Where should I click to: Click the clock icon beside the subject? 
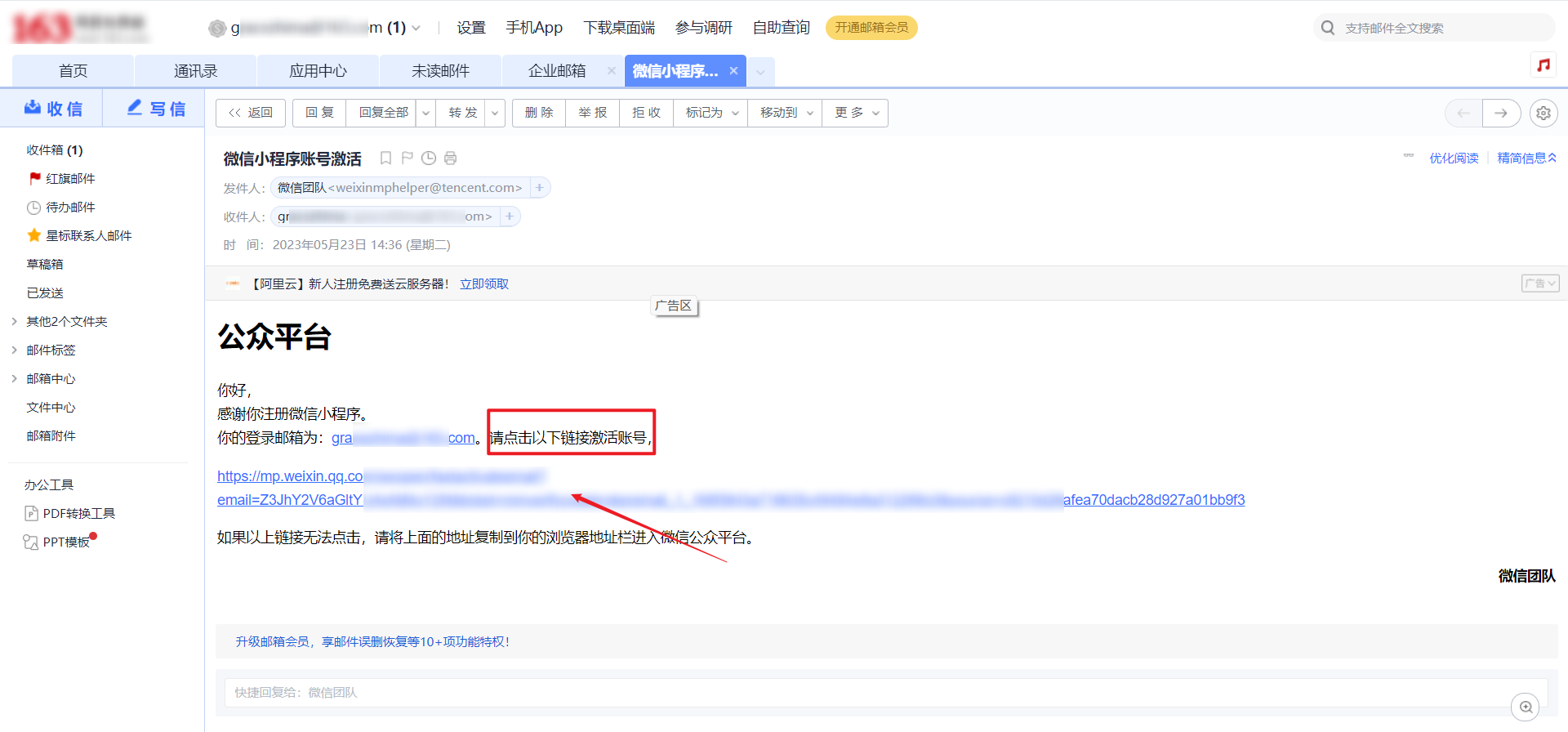click(x=428, y=158)
